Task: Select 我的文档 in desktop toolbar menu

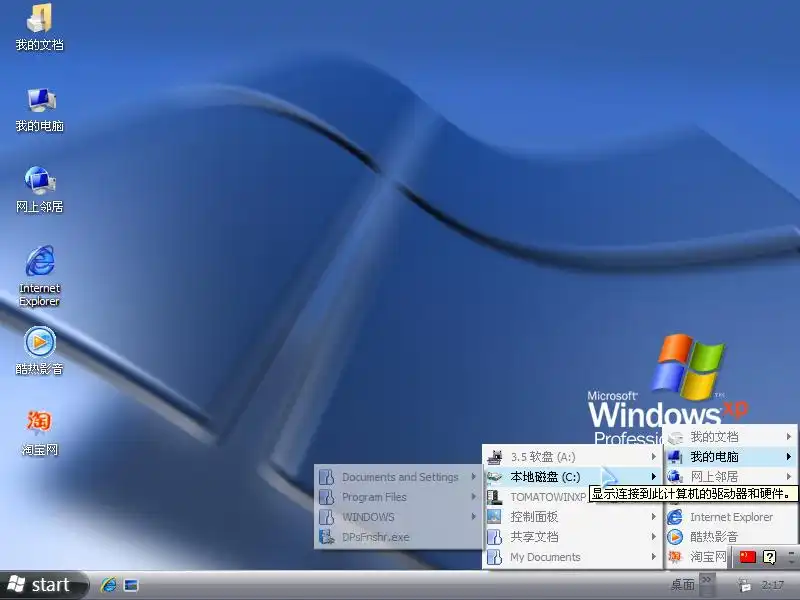Action: [731, 437]
